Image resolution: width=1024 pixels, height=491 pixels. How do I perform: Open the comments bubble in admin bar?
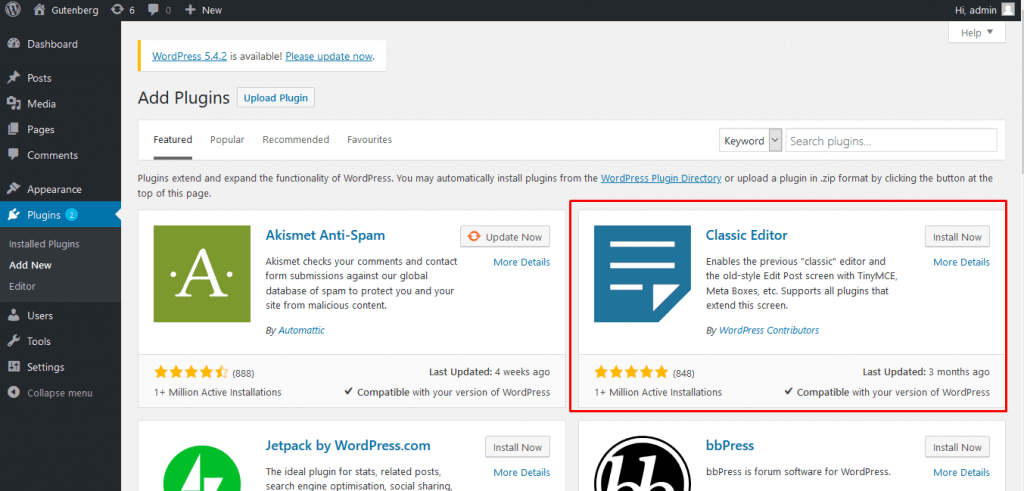[x=159, y=10]
